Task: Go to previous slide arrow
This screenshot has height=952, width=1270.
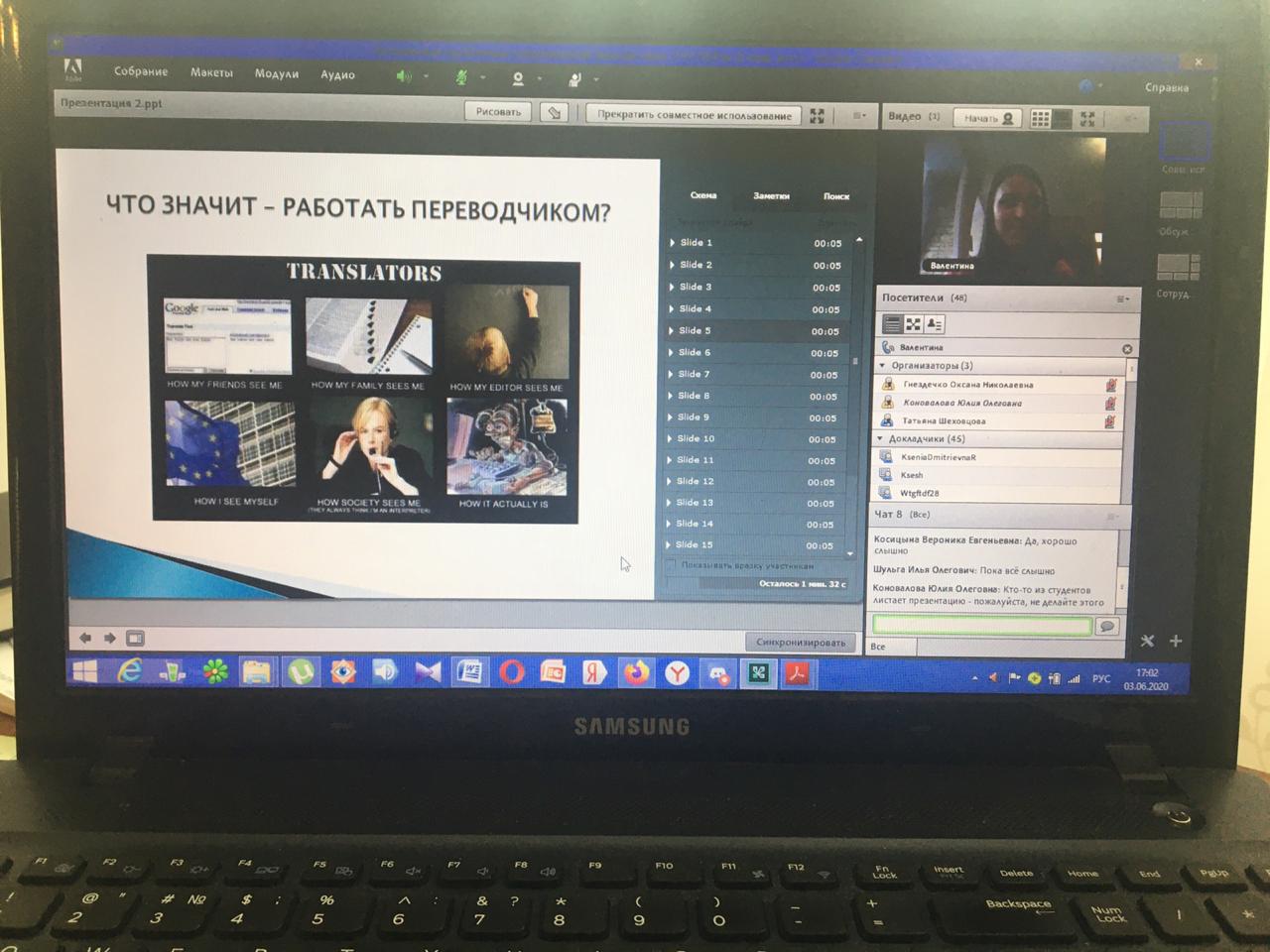Action: click(x=84, y=638)
